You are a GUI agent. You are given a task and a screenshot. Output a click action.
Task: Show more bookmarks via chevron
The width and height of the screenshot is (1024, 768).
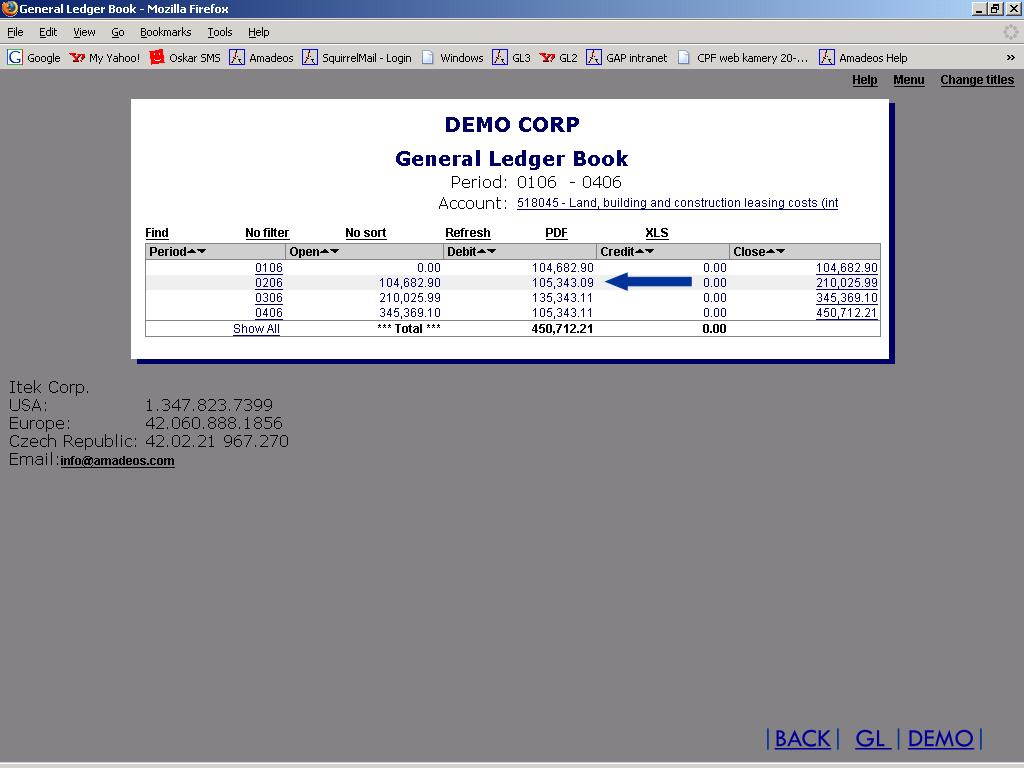[x=1010, y=57]
